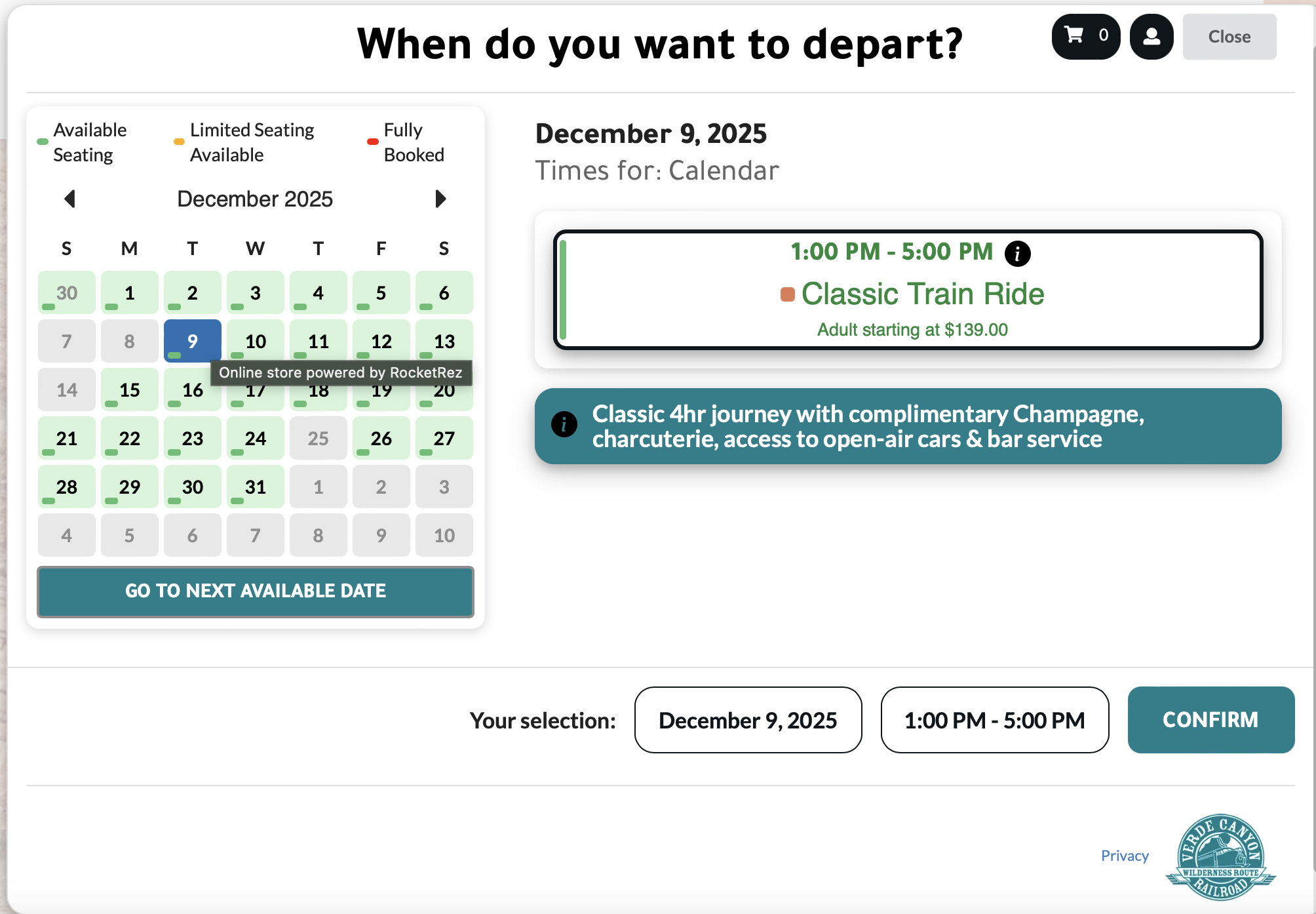Close the departure date dialog

click(1229, 37)
